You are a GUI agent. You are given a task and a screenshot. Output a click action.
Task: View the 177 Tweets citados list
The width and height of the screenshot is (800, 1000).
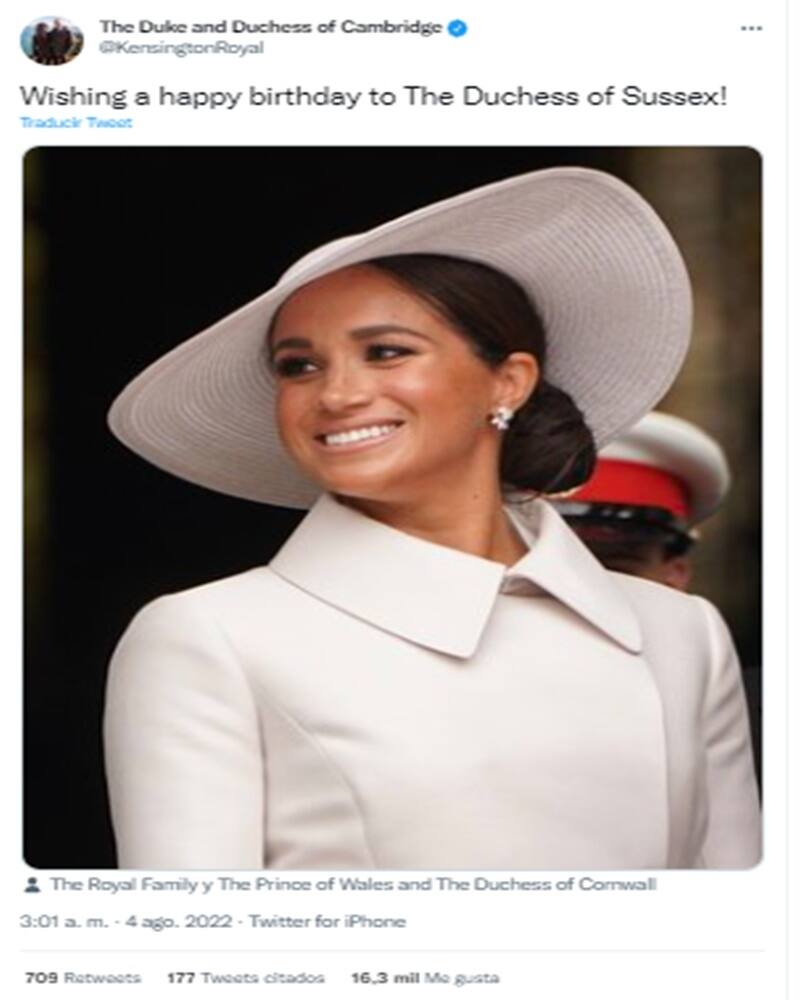246,978
